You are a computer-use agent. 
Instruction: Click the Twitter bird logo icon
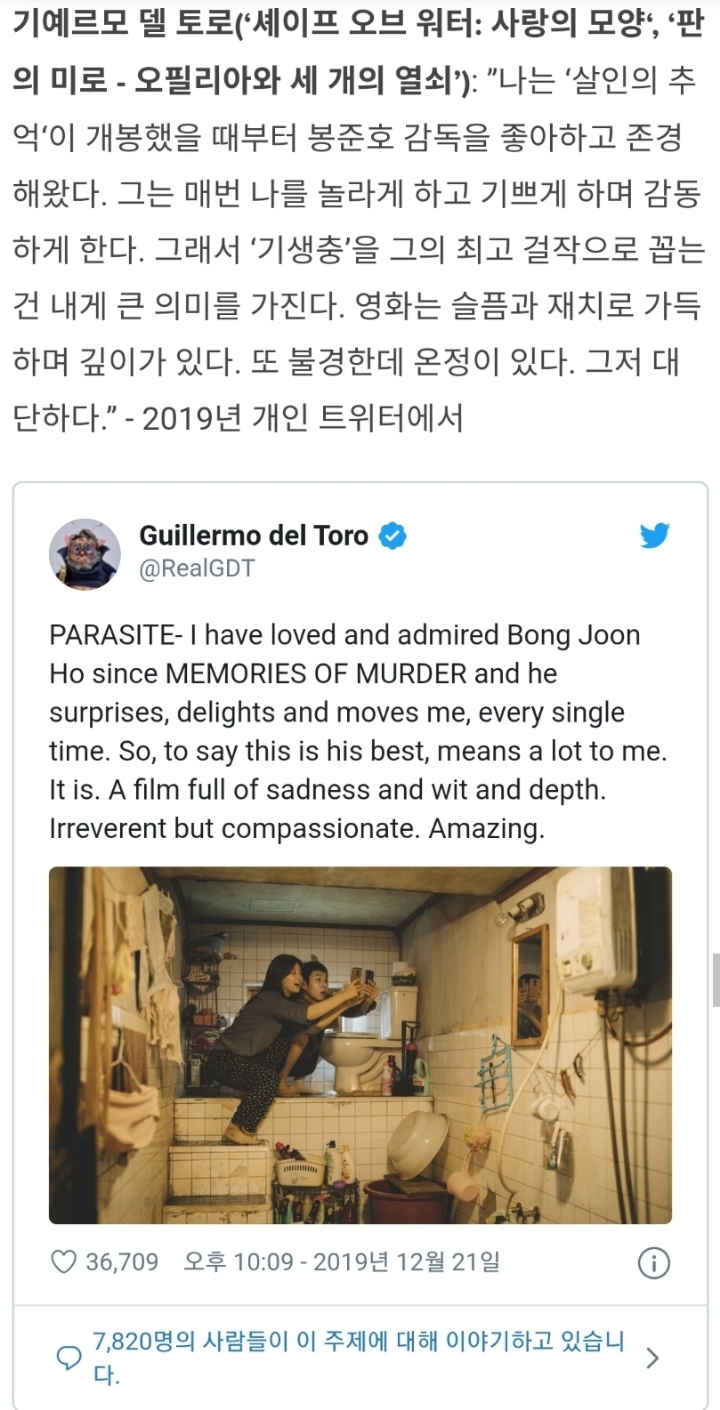click(654, 536)
